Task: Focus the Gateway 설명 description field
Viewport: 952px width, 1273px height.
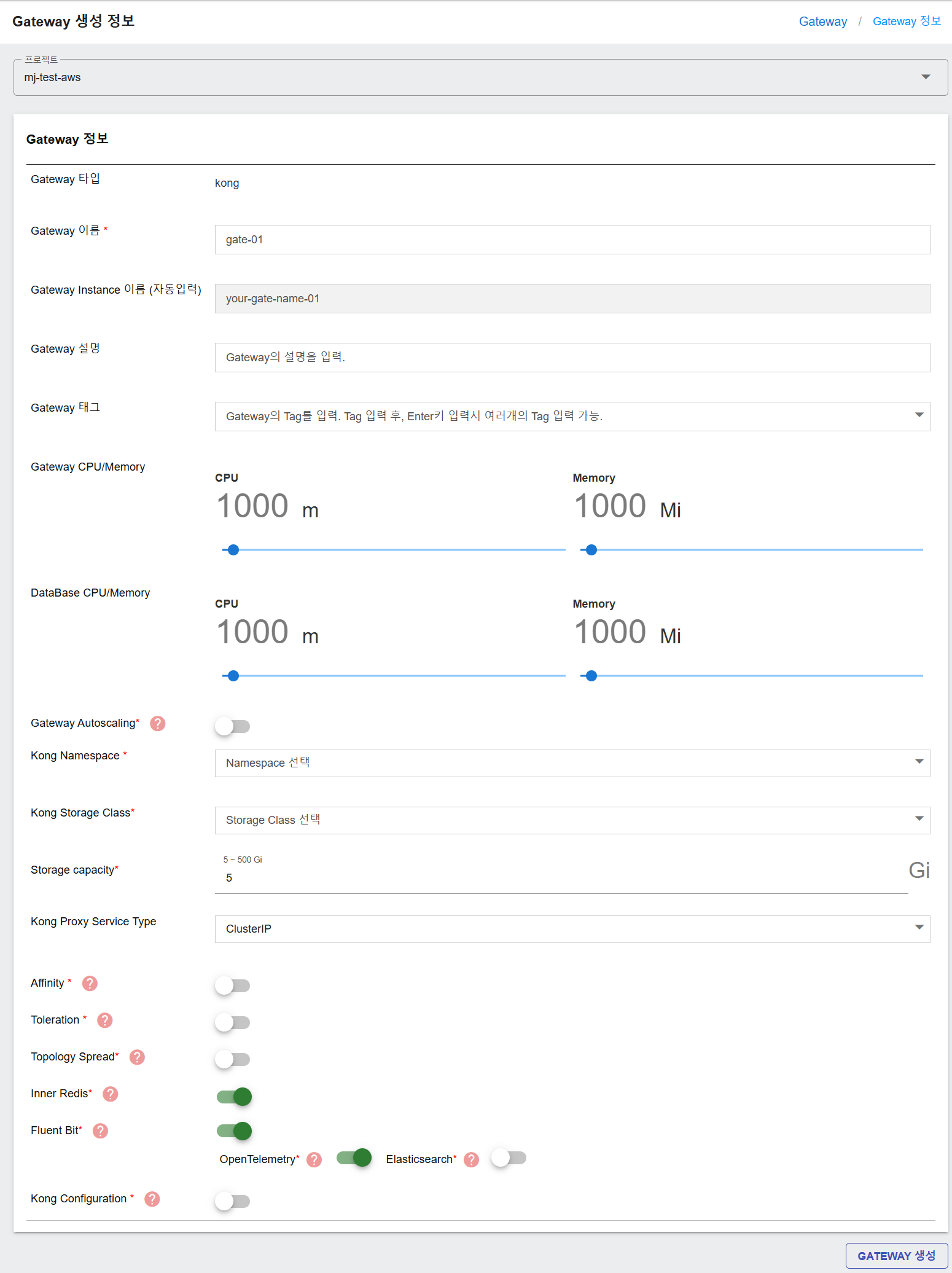Action: (572, 358)
